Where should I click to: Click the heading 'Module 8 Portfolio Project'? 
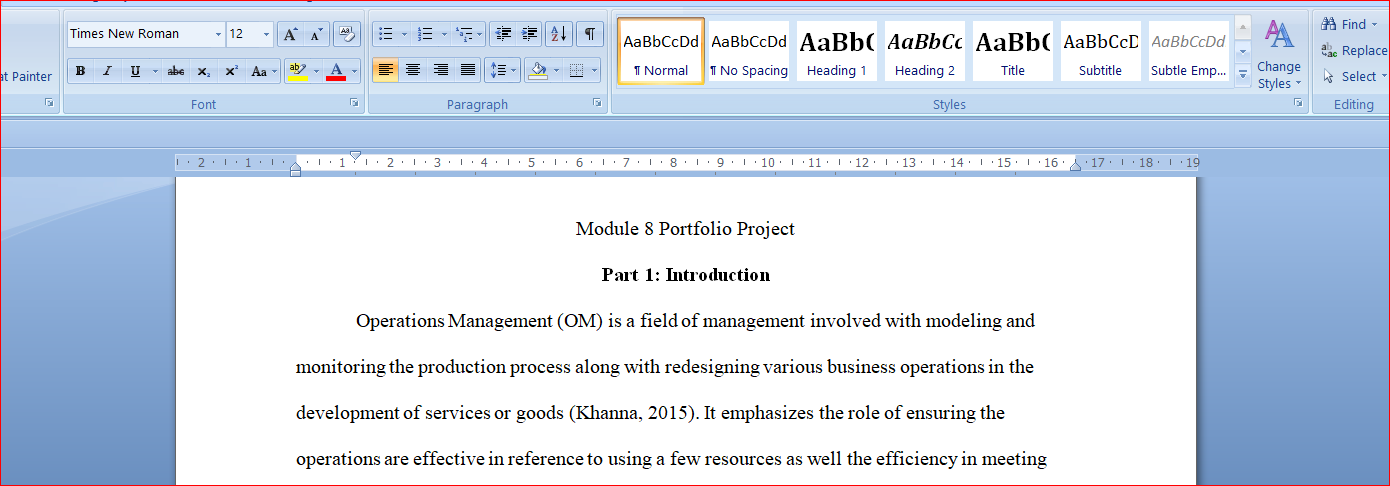pyautogui.click(x=685, y=229)
